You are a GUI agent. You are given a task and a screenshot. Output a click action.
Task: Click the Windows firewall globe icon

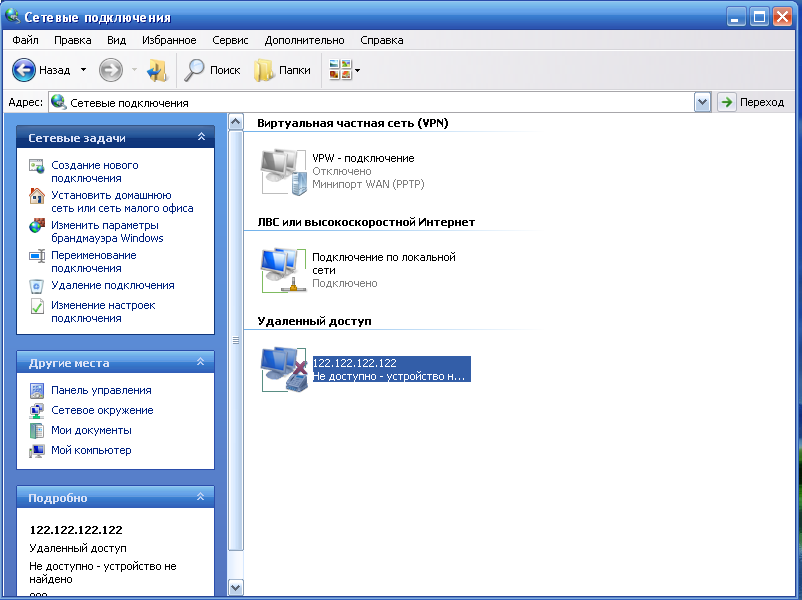pyautogui.click(x=37, y=226)
